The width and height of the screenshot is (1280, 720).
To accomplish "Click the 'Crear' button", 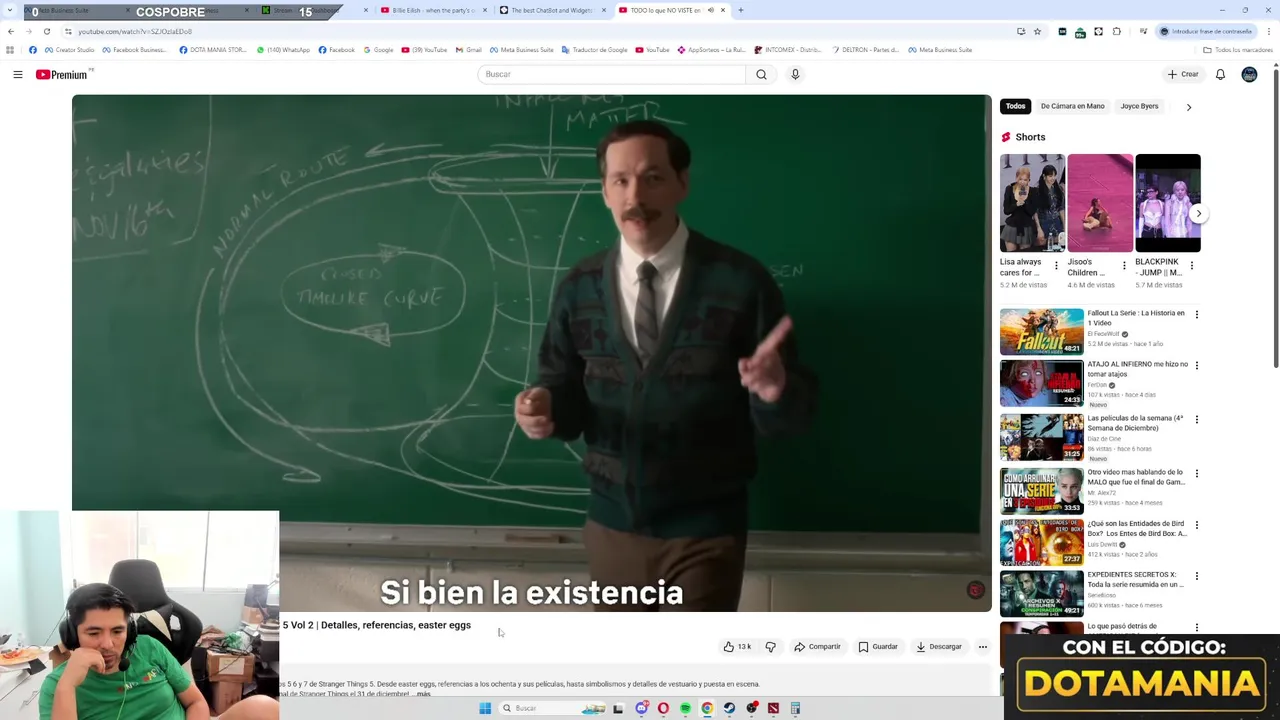I will click(1182, 74).
